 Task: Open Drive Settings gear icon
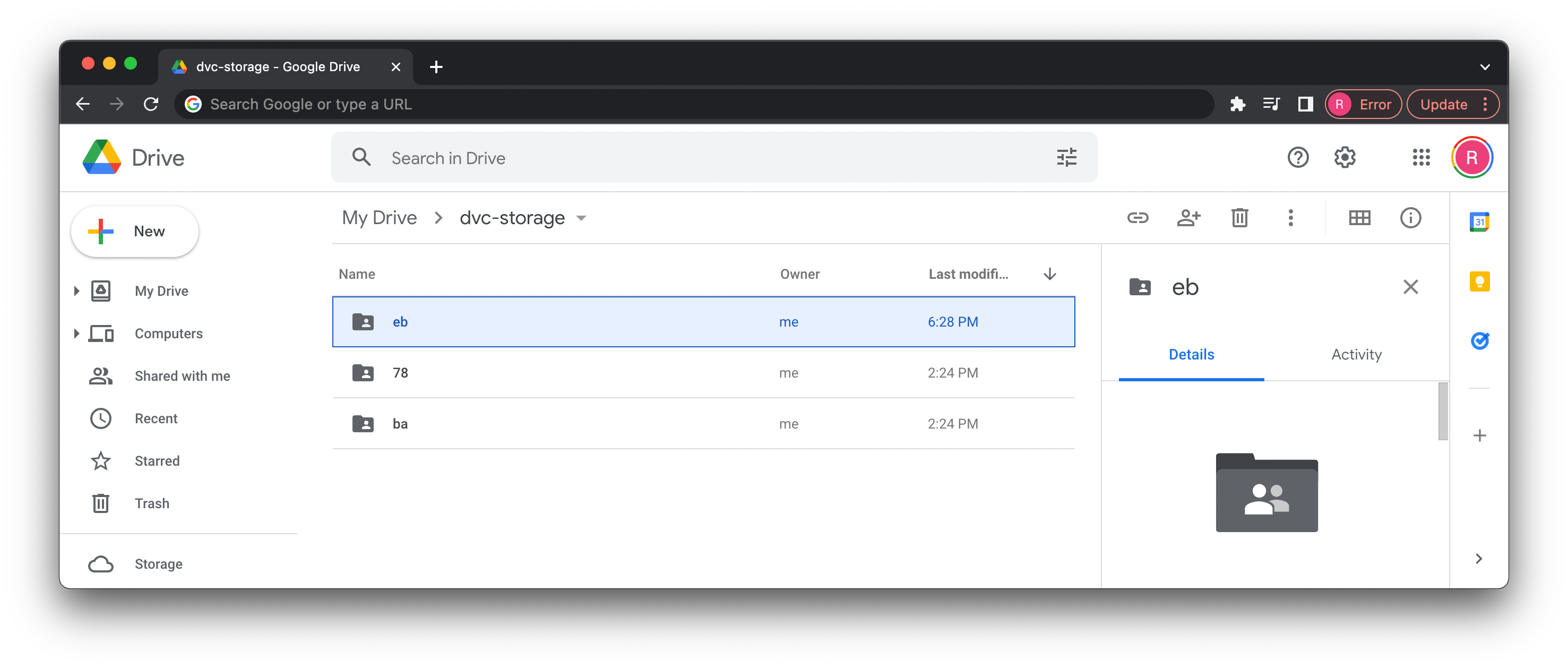(1345, 157)
